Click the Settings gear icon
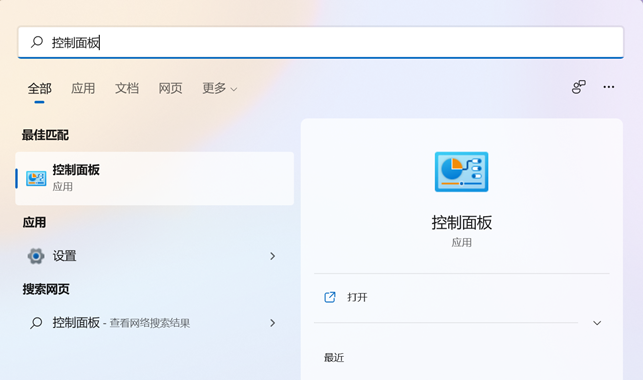This screenshot has height=380, width=643. click(x=36, y=256)
